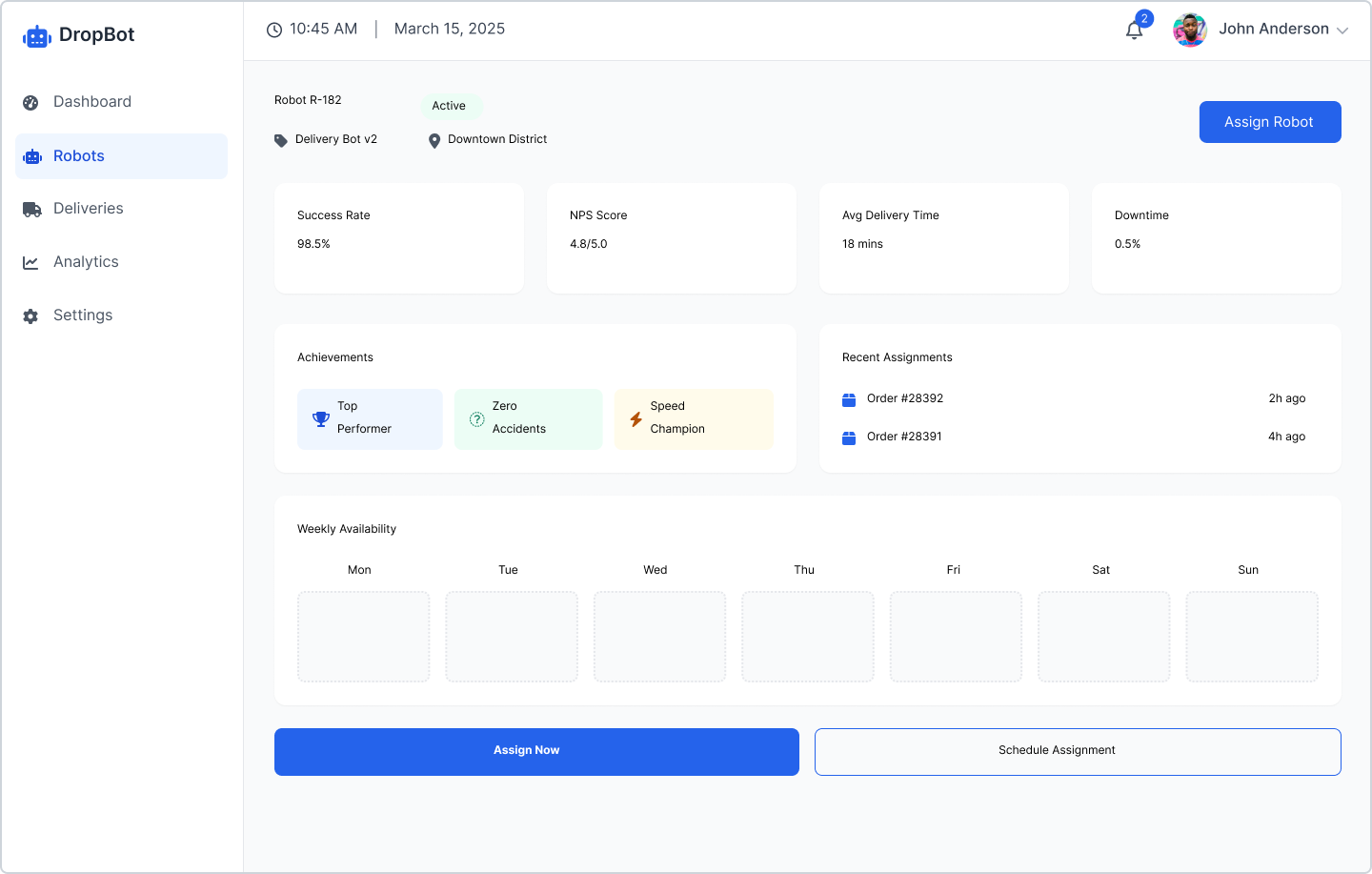
Task: Click John Anderson's profile avatar
Action: coord(1190,30)
